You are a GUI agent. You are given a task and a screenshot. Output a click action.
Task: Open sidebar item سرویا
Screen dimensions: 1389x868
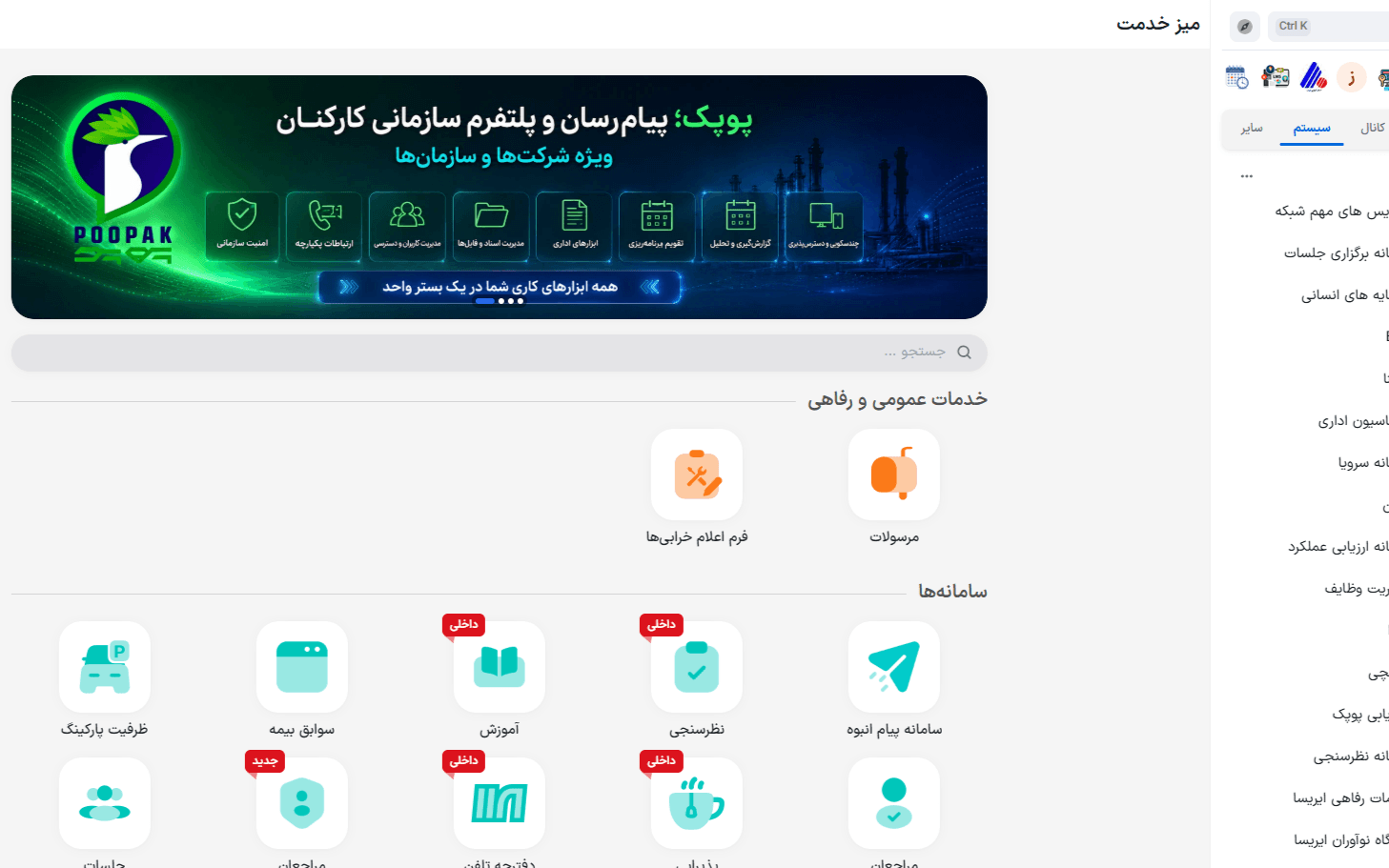tap(1363, 463)
